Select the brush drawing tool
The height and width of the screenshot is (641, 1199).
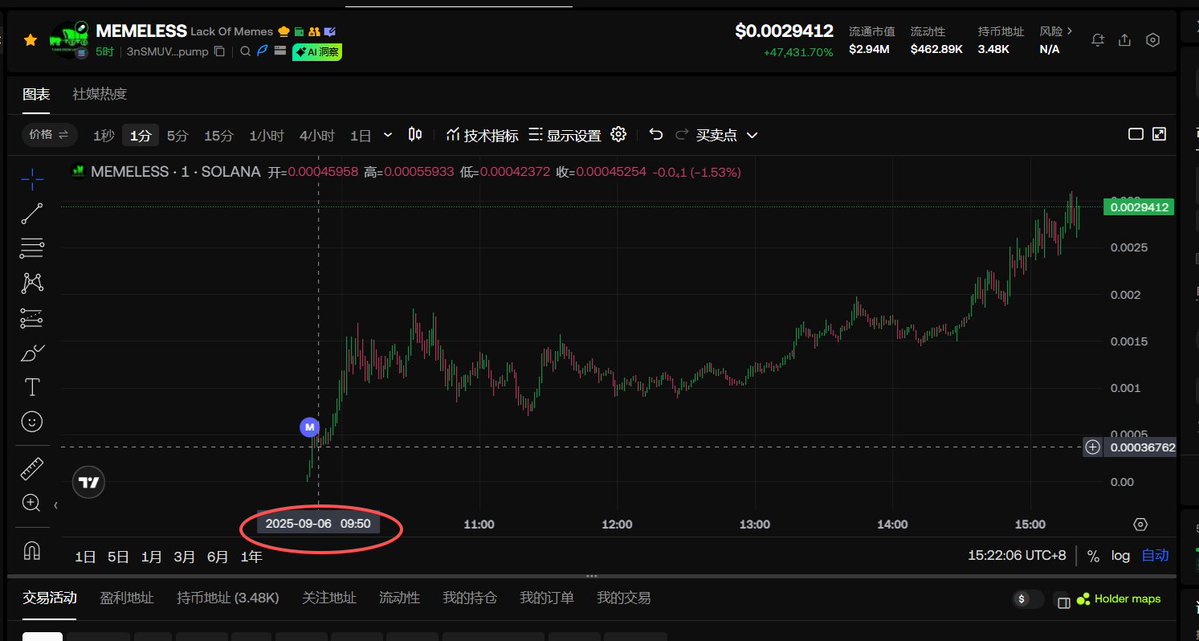click(x=32, y=353)
